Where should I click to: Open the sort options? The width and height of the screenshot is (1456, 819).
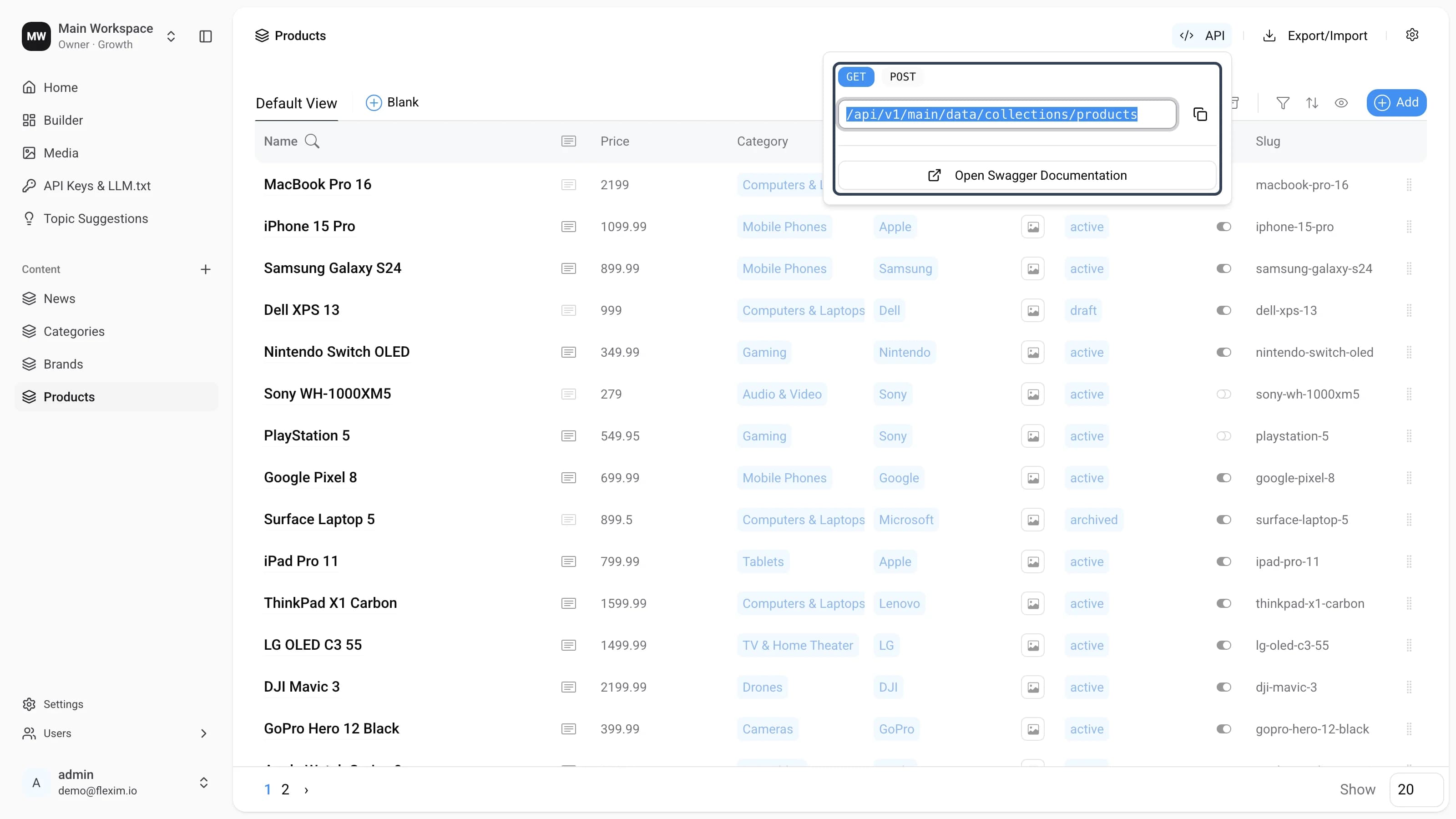pos(1312,103)
